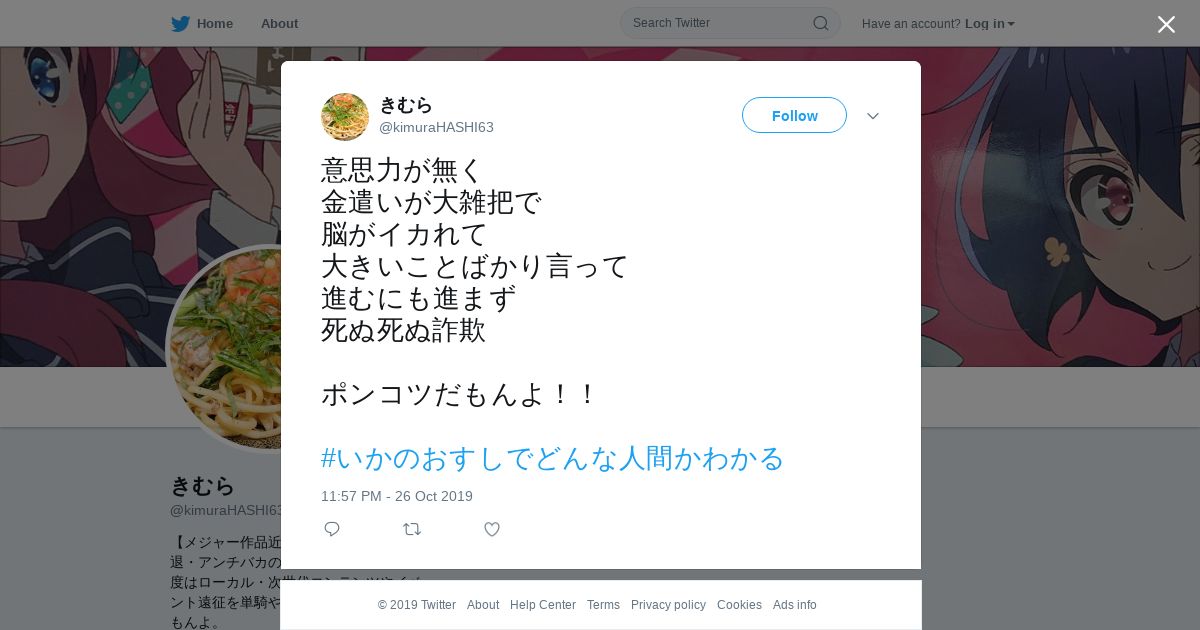Click the Twitter bird logo

(x=180, y=23)
